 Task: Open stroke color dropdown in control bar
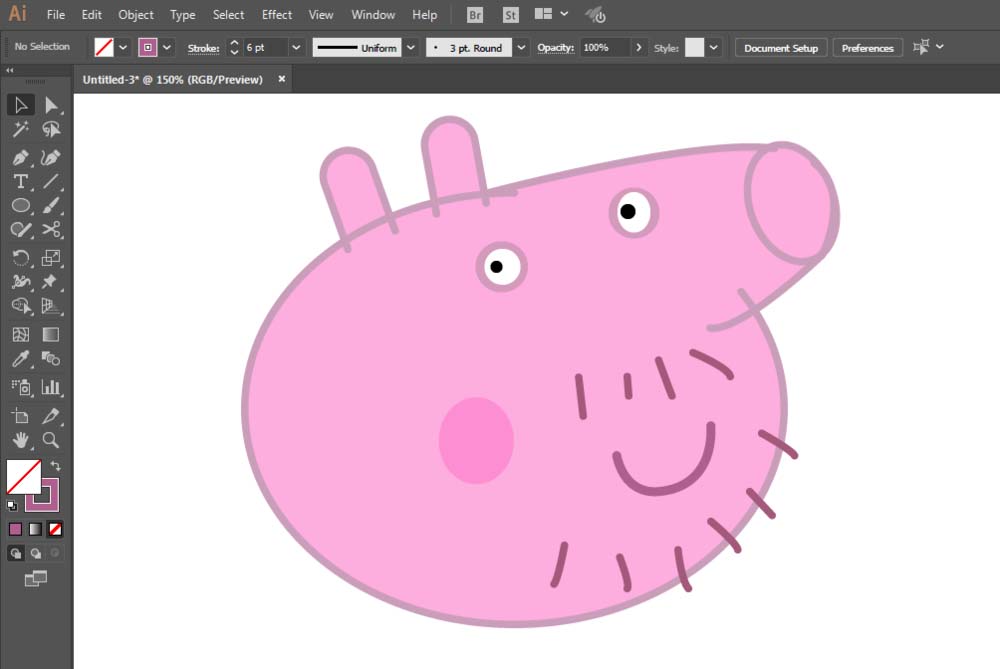coord(166,47)
